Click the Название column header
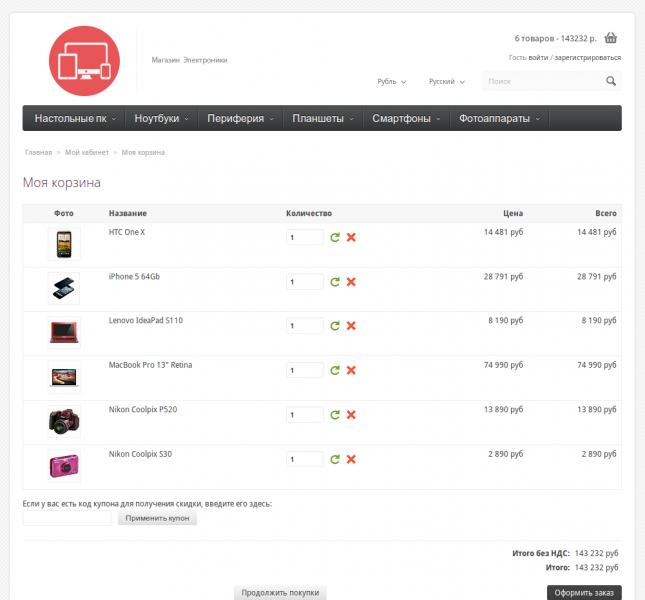 coord(128,213)
